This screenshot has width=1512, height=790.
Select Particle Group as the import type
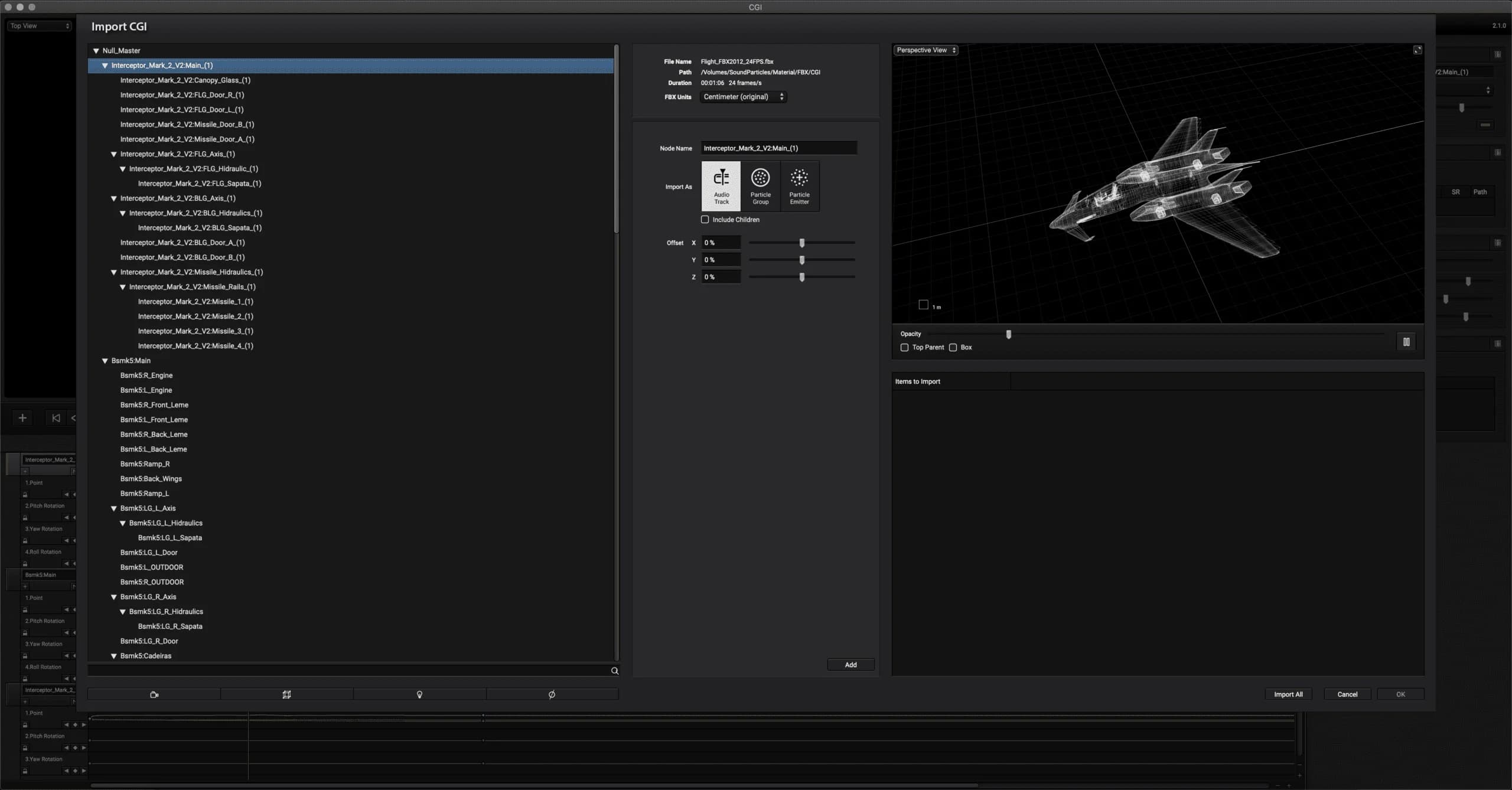pos(760,185)
